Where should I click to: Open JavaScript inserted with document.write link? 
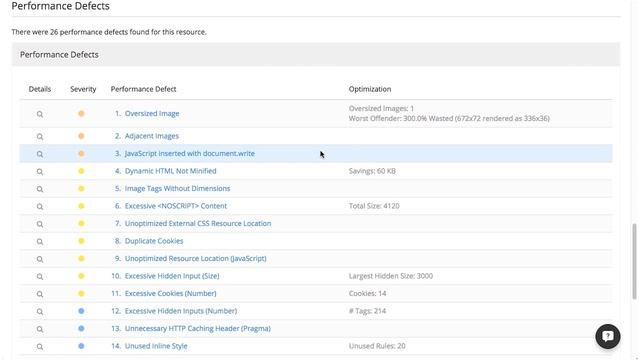pyautogui.click(x=190, y=153)
